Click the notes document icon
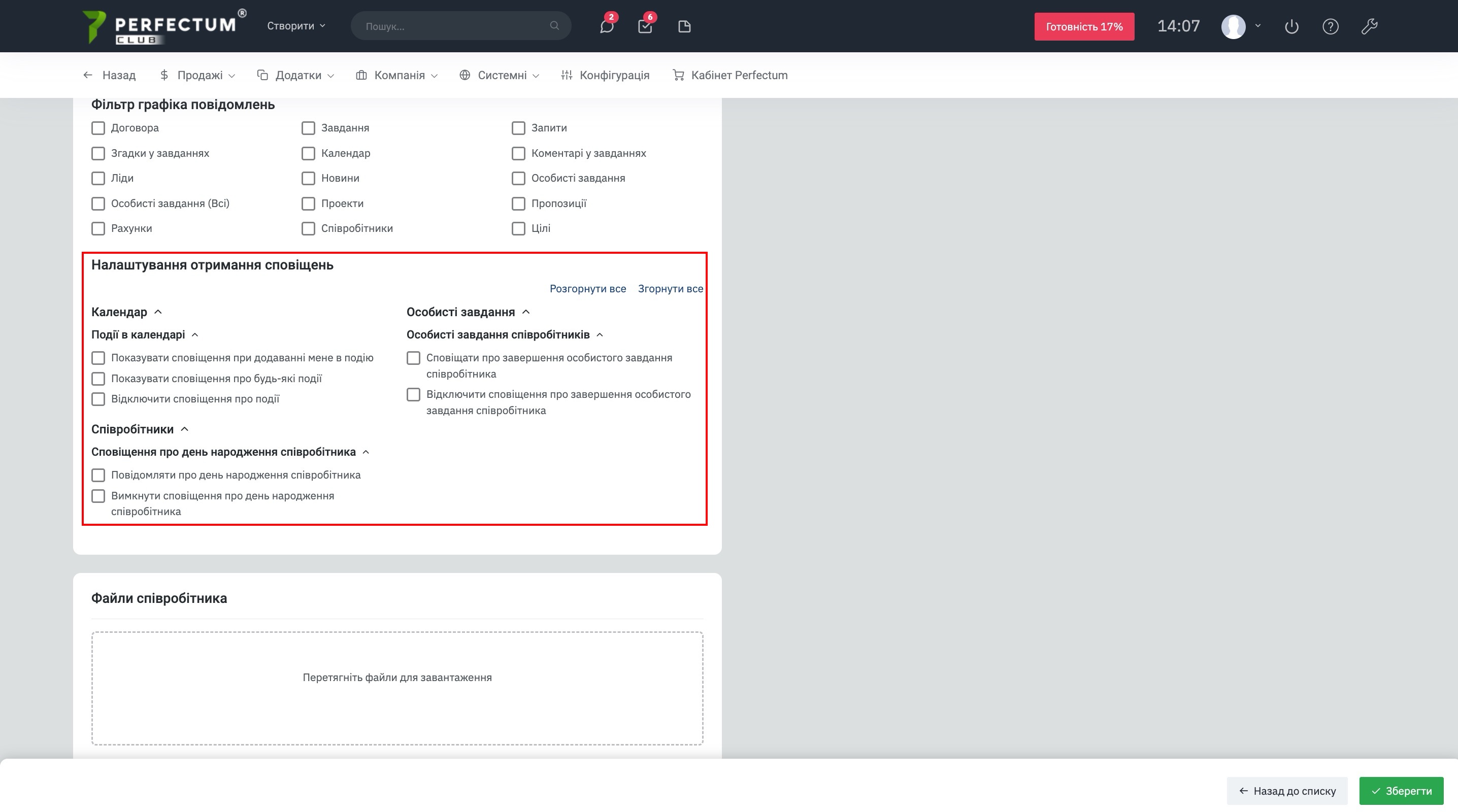The height and width of the screenshot is (812, 1458). click(x=684, y=26)
